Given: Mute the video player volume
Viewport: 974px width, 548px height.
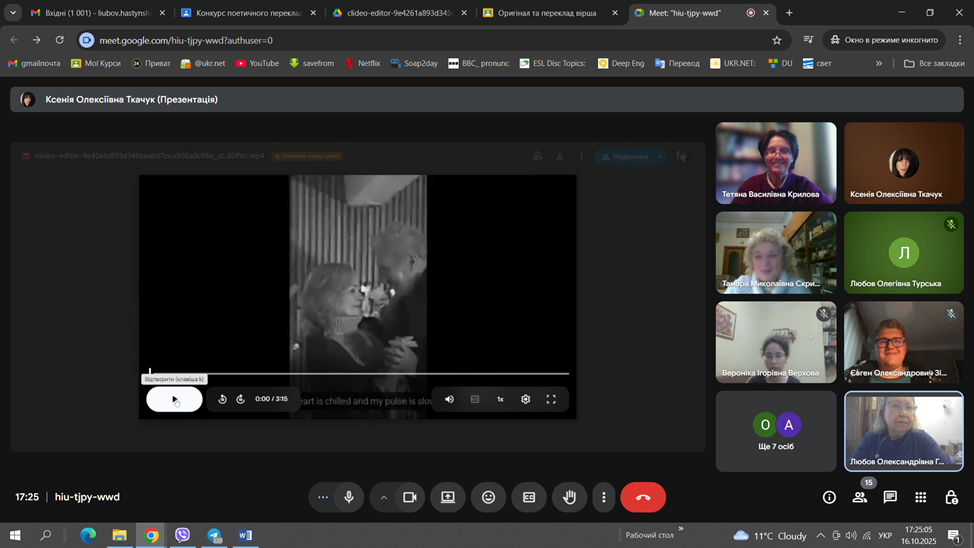Looking at the screenshot, I should (449, 399).
